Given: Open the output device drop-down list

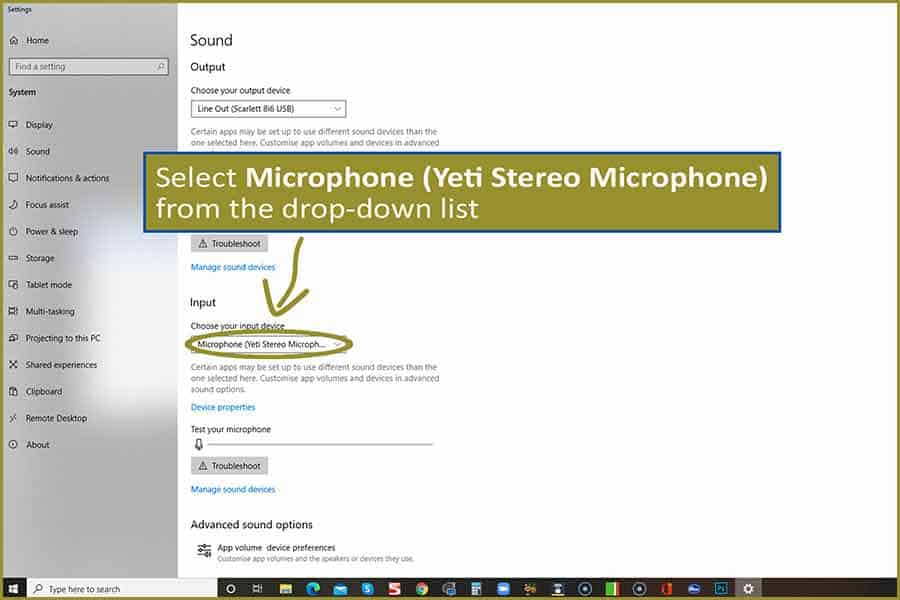Looking at the screenshot, I should coord(268,109).
